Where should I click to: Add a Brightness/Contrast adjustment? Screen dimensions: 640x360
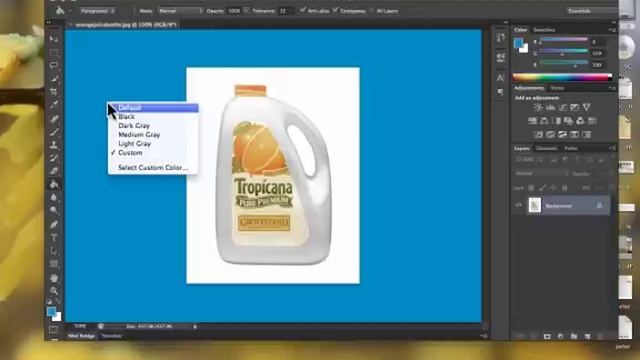click(538, 107)
